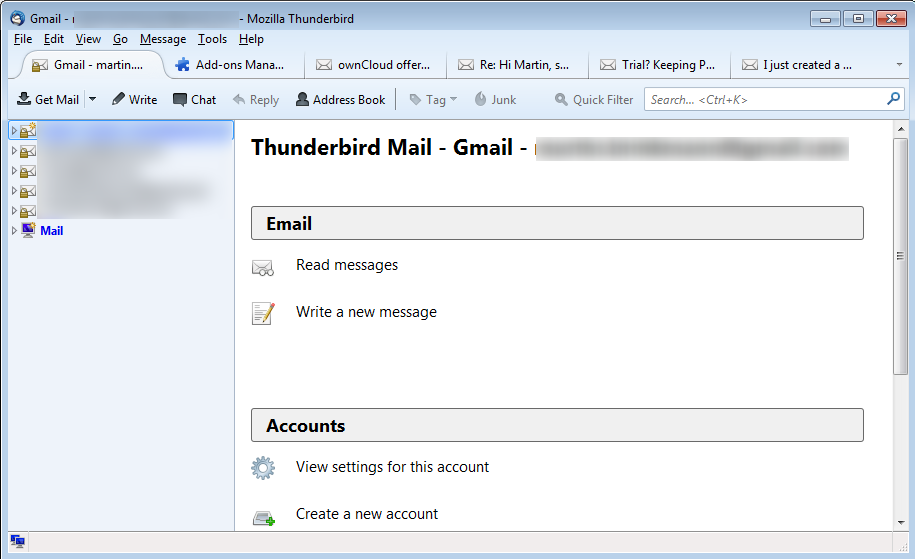Expand the fifth account in folder pane

(x=14, y=210)
